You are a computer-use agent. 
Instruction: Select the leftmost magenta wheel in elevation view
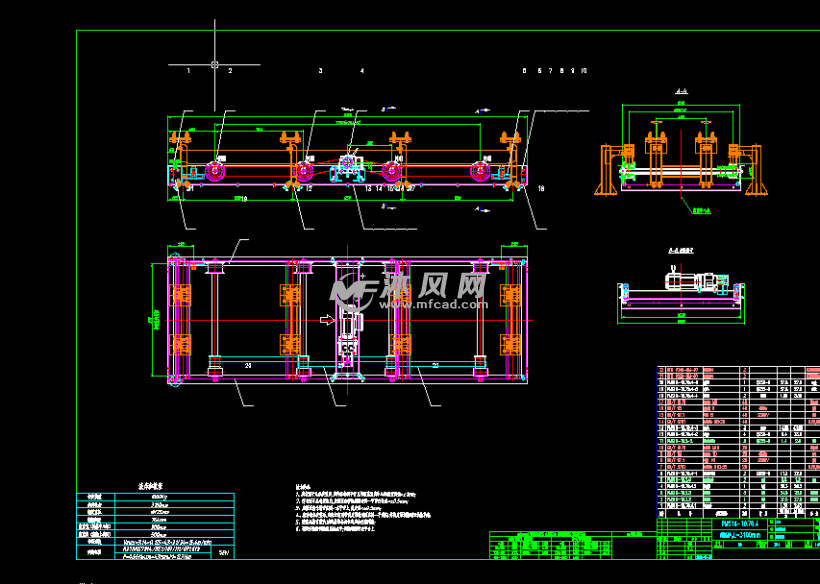click(215, 172)
